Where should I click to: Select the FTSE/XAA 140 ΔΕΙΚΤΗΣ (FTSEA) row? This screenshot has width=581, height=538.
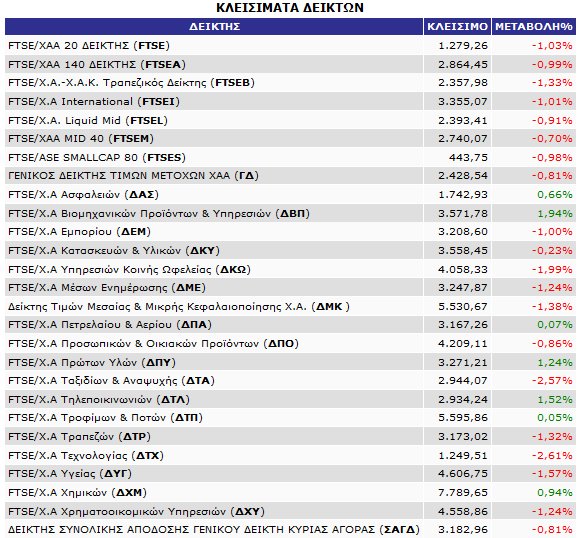290,64
